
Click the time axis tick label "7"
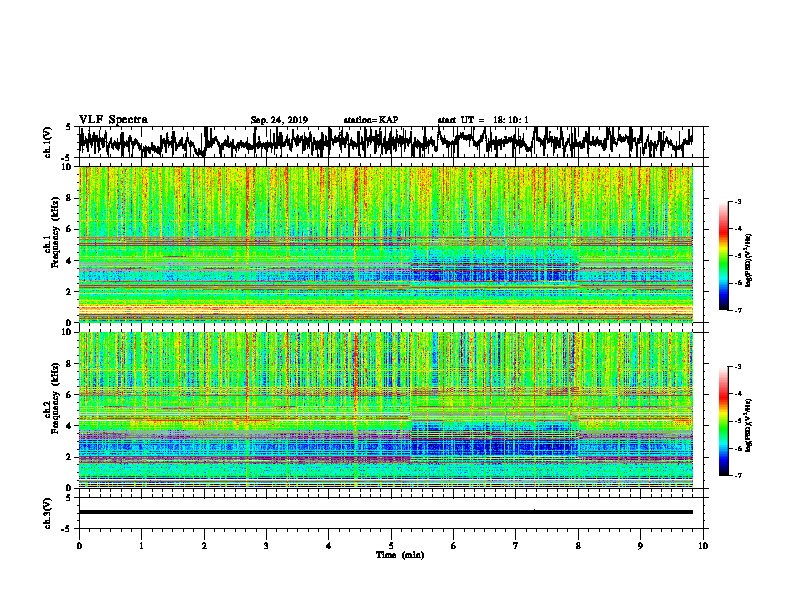[516, 546]
